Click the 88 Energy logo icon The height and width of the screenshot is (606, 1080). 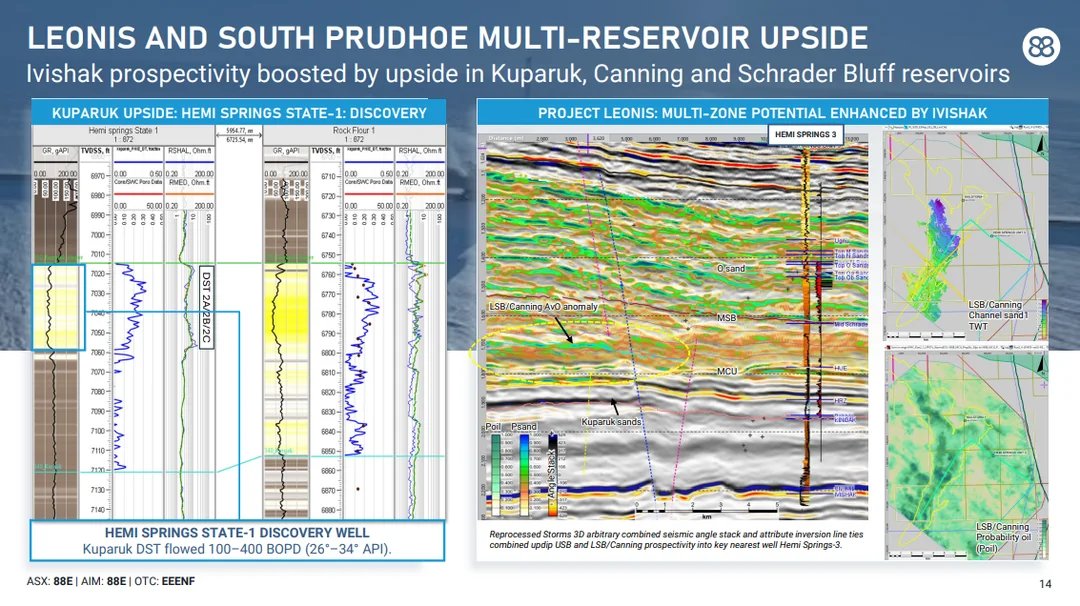click(x=1041, y=47)
